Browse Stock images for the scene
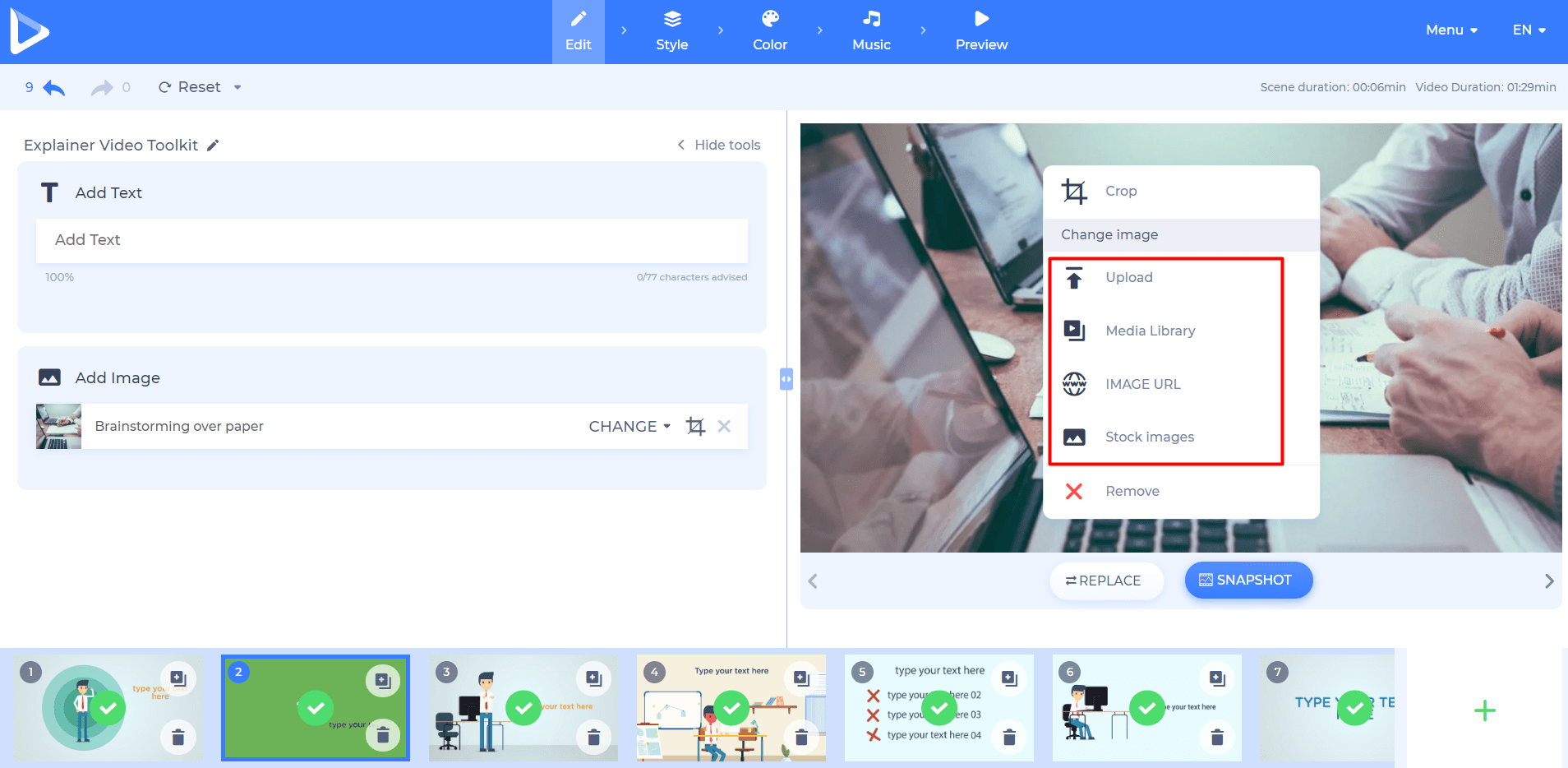 click(1149, 437)
